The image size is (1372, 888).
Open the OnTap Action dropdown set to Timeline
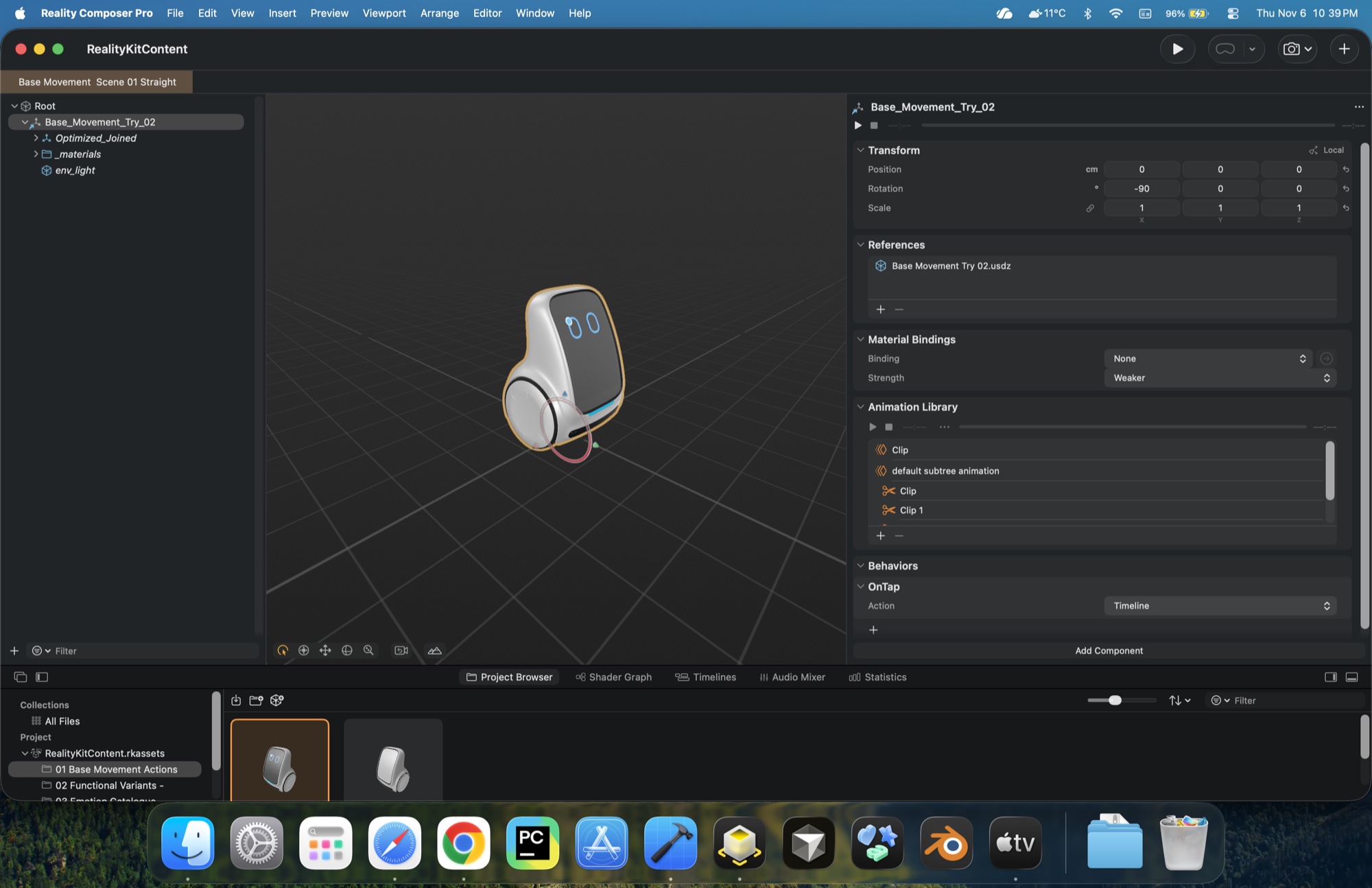pyautogui.click(x=1220, y=605)
